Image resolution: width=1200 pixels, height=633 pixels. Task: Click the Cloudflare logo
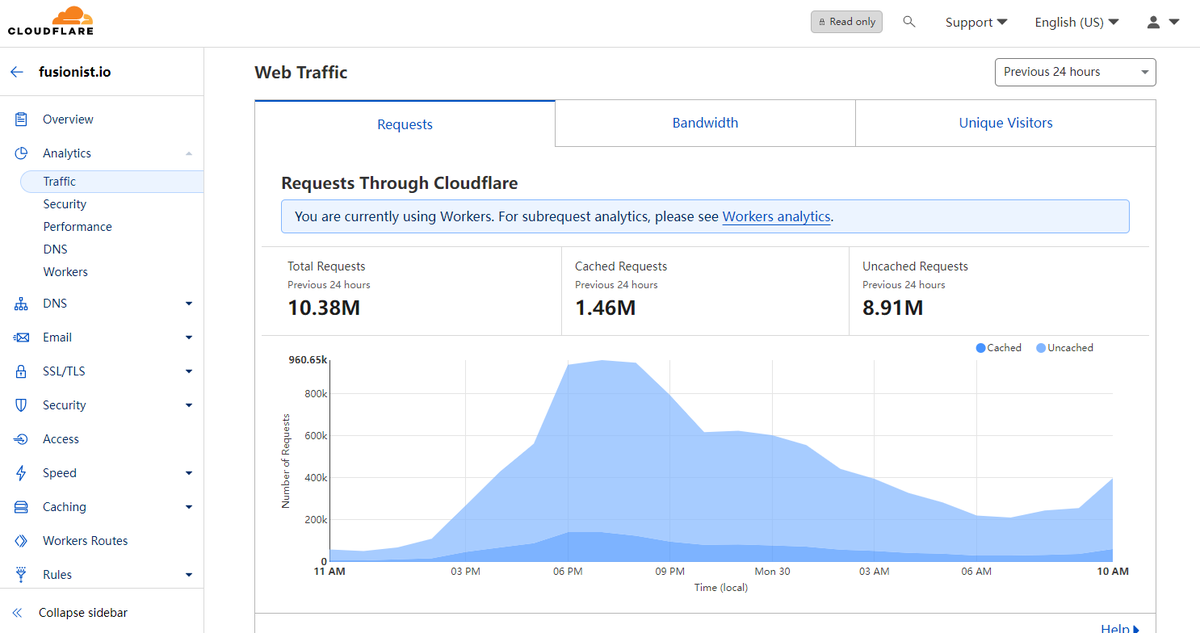[50, 21]
